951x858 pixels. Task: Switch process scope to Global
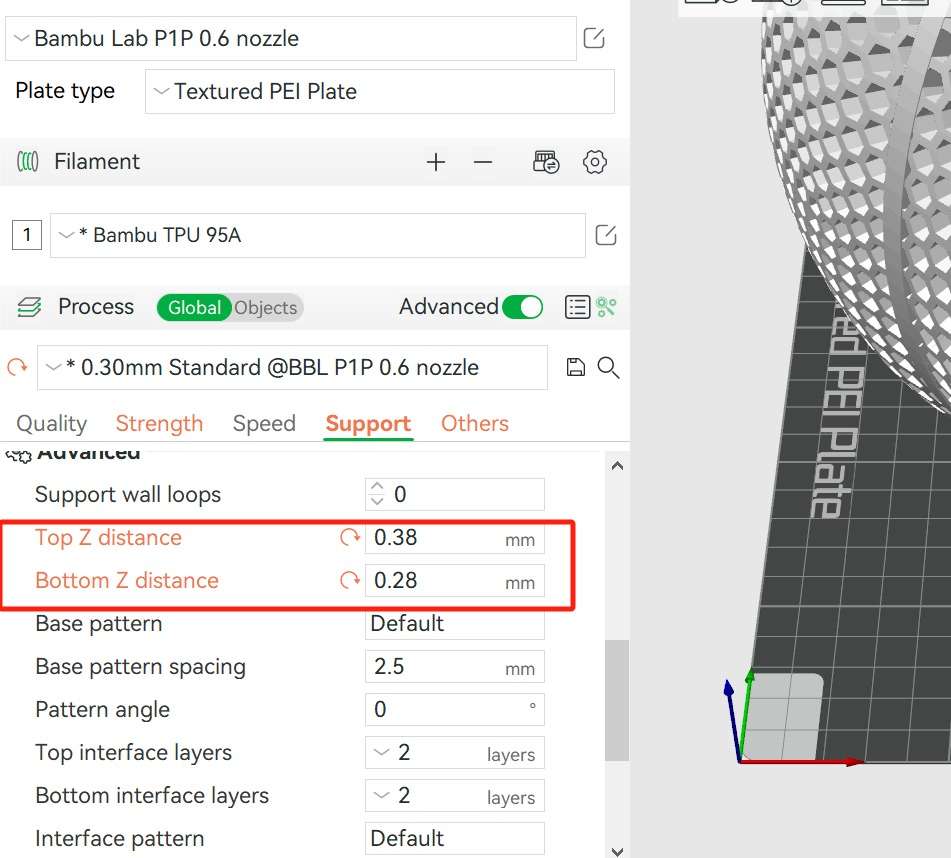194,308
